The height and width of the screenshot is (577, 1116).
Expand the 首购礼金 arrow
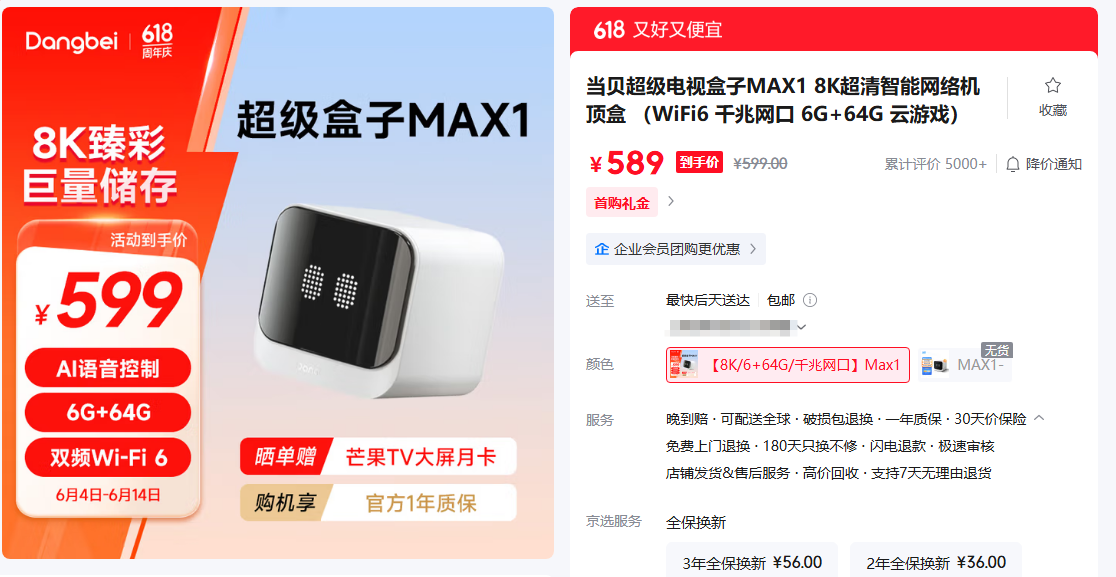coord(670,201)
